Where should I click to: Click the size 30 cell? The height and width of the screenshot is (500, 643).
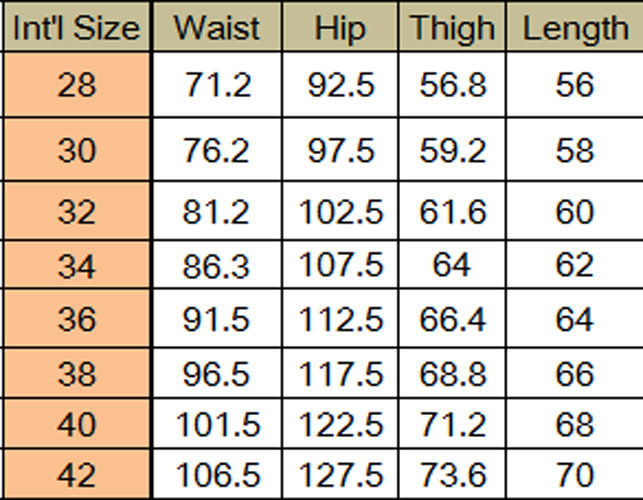pyautogui.click(x=77, y=150)
